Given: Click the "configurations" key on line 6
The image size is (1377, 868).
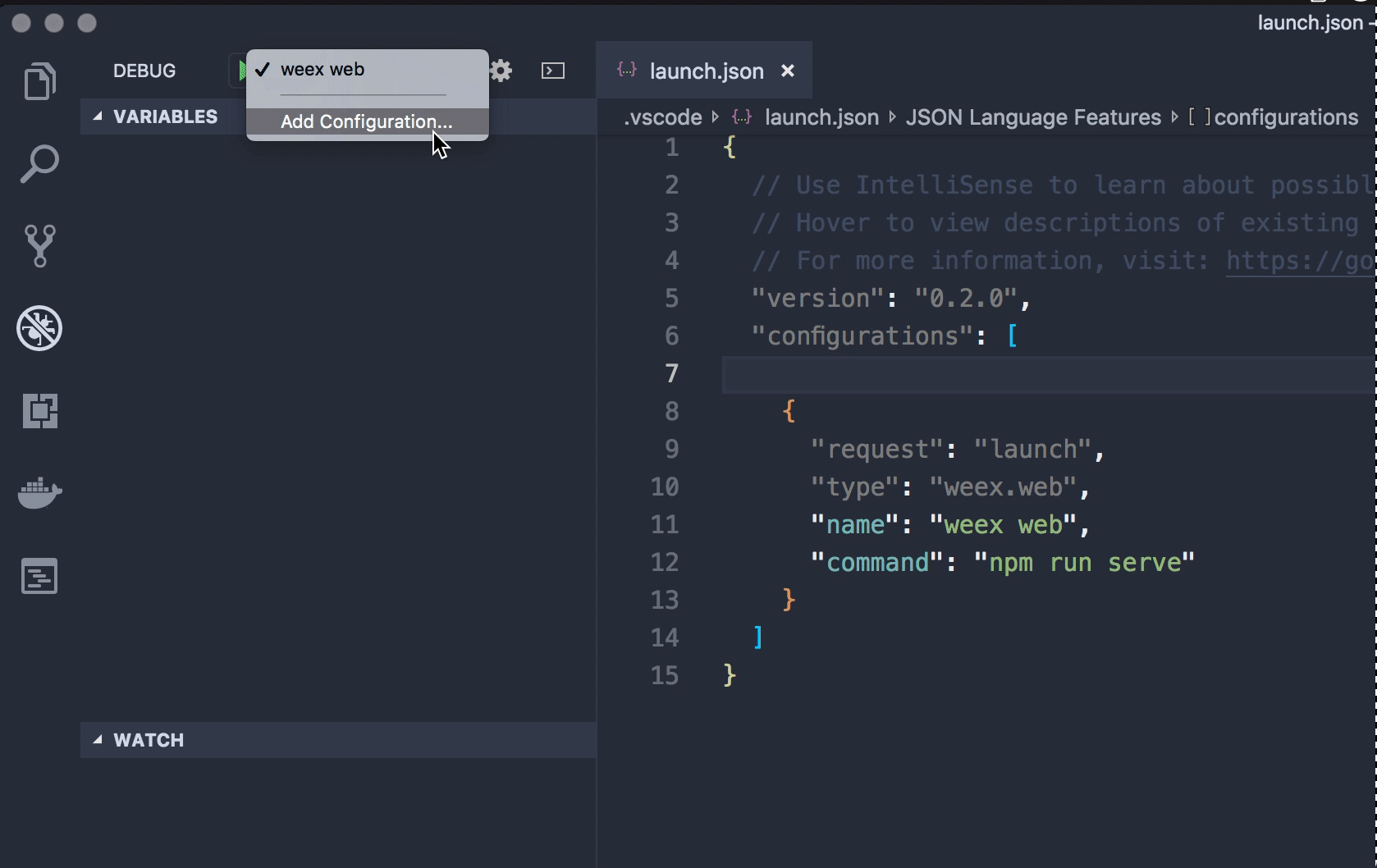Looking at the screenshot, I should tap(862, 336).
